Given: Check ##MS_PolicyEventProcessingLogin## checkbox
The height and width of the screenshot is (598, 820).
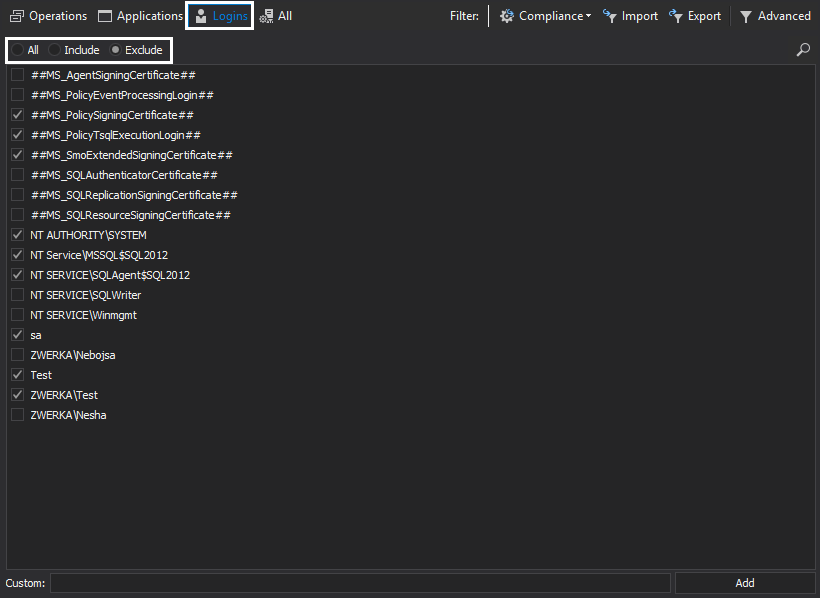Looking at the screenshot, I should (18, 95).
